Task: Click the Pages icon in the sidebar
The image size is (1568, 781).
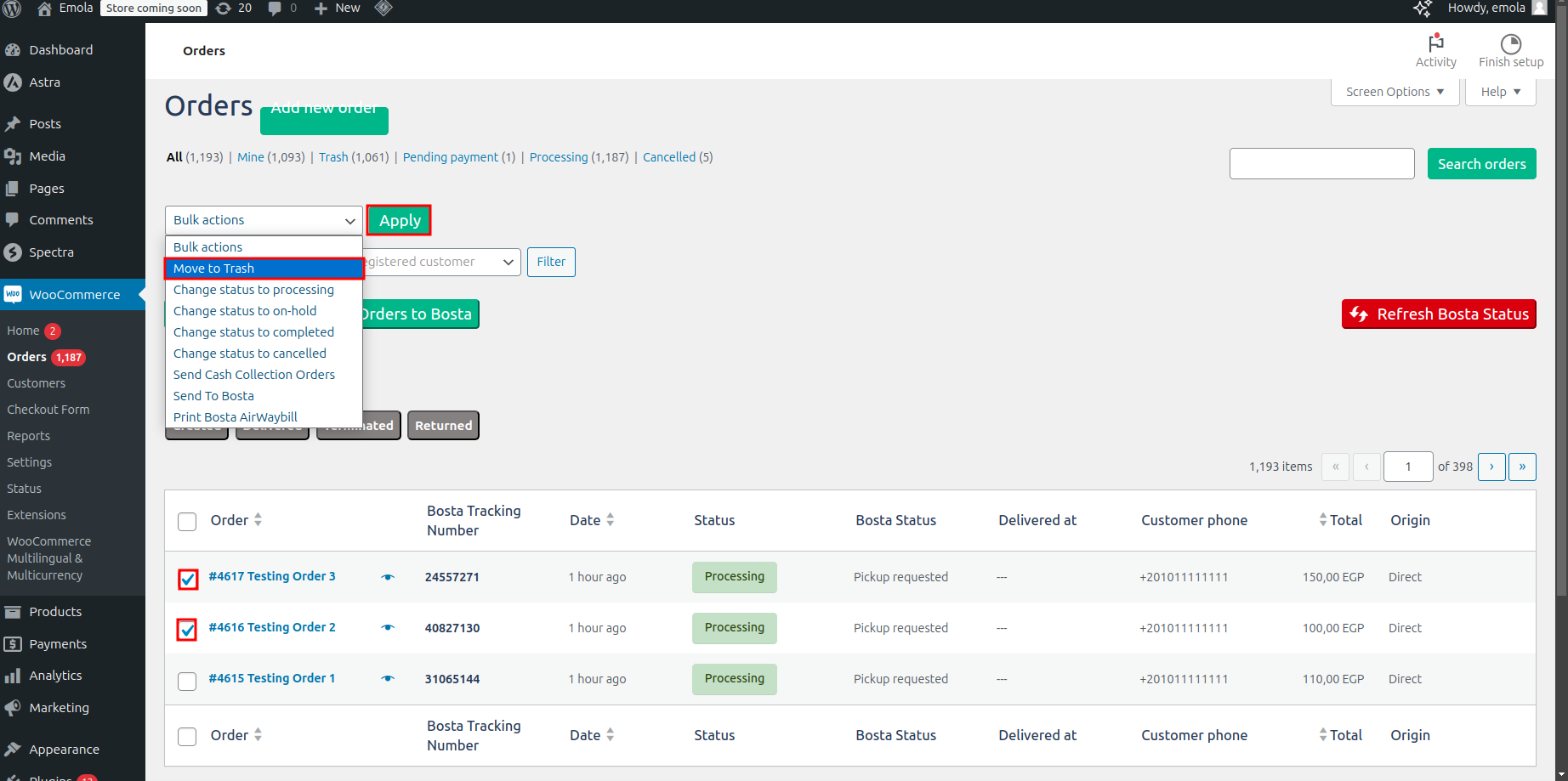Action: [x=13, y=189]
